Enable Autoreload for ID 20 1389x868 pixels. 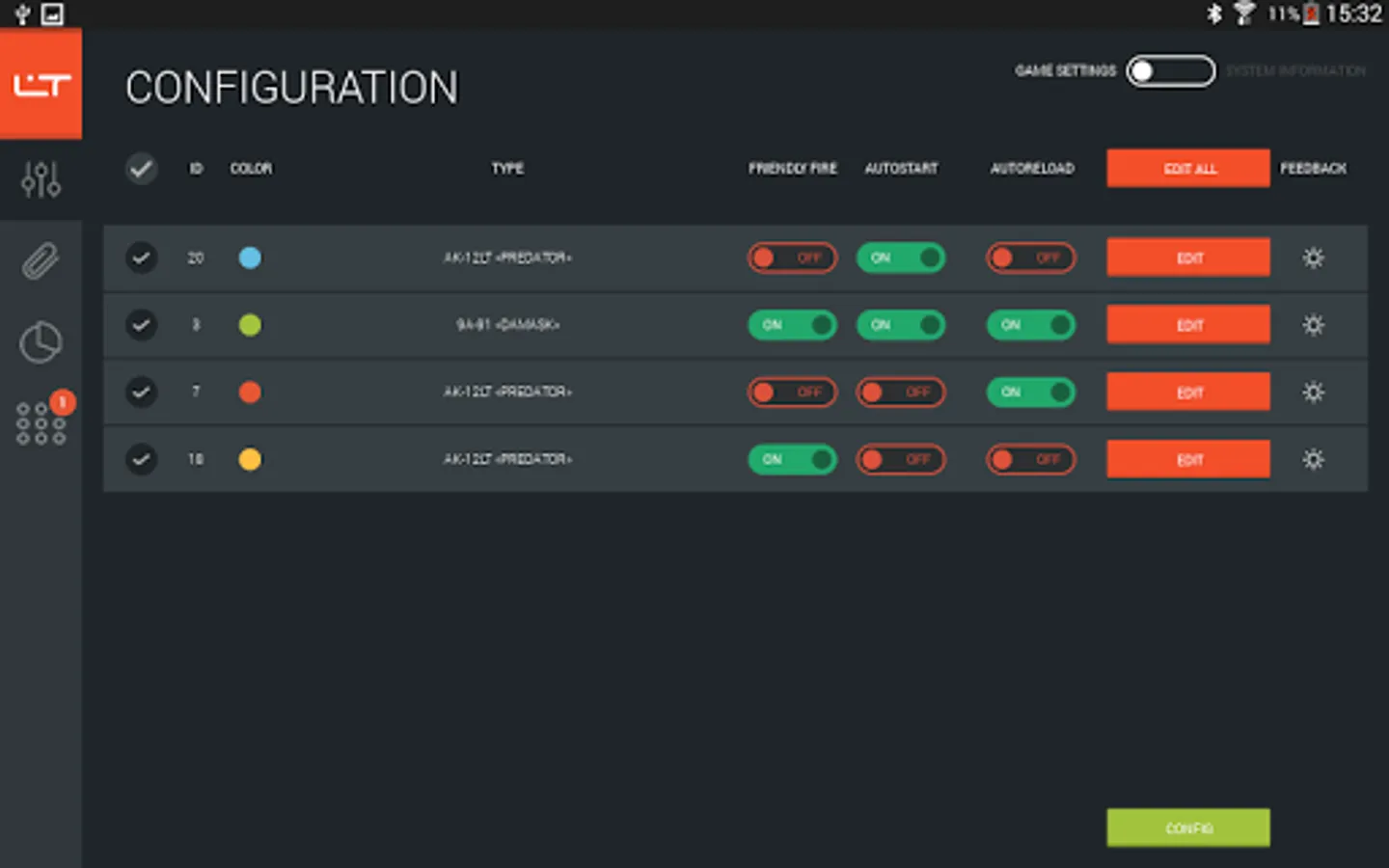point(1030,258)
